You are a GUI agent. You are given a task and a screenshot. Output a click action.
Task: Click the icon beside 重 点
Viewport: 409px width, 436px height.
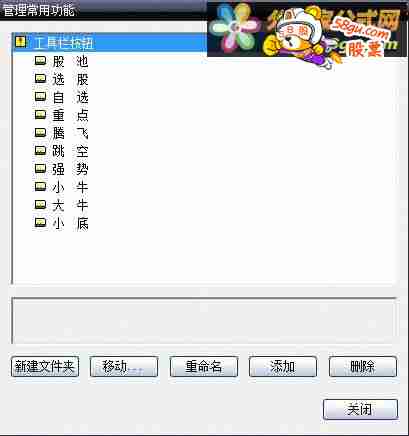[40, 115]
